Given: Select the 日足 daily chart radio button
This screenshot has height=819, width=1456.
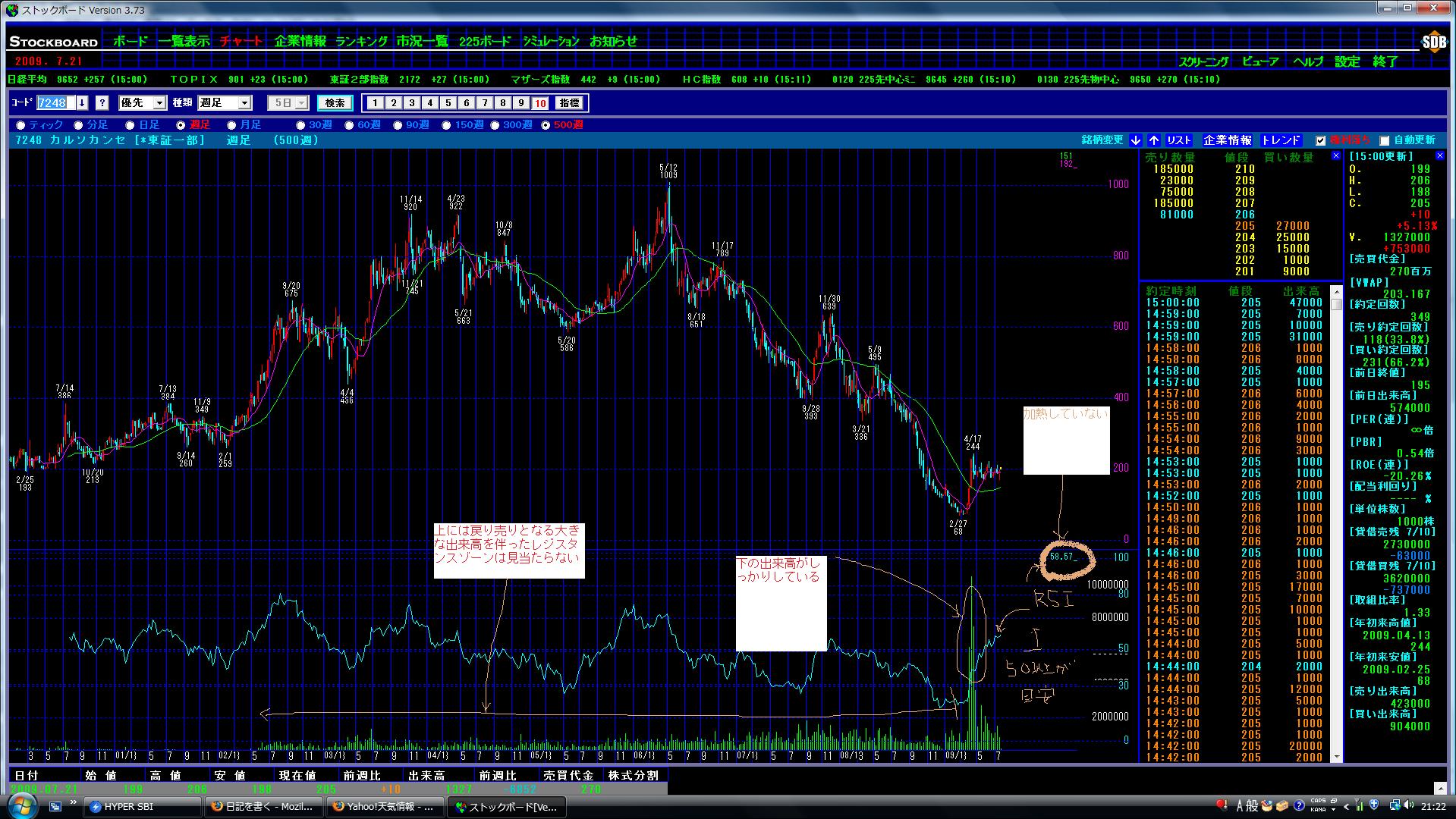Looking at the screenshot, I should [131, 125].
